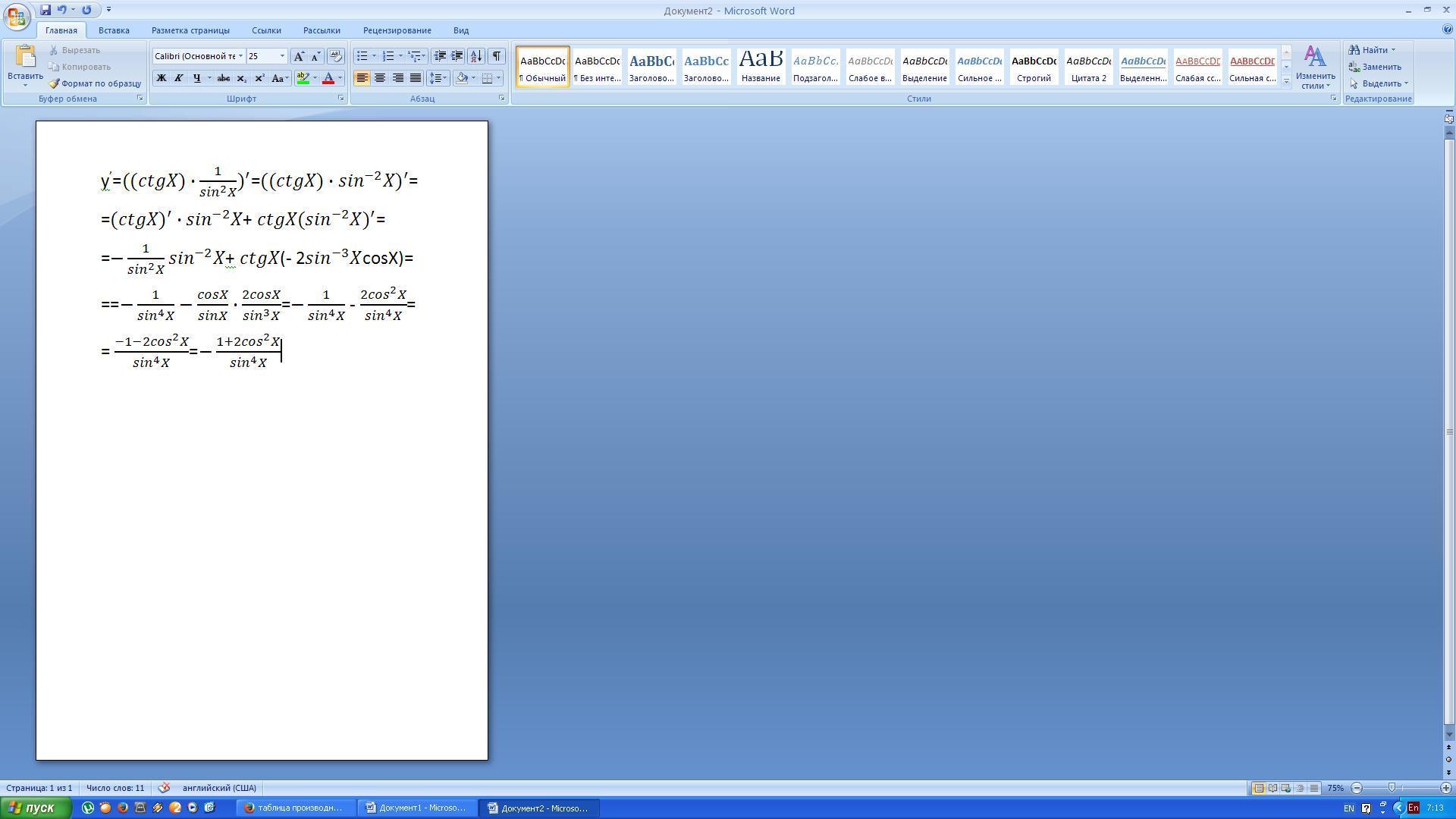Show paragraph marks with pilcrow icon
1456x819 pixels.
coord(496,56)
